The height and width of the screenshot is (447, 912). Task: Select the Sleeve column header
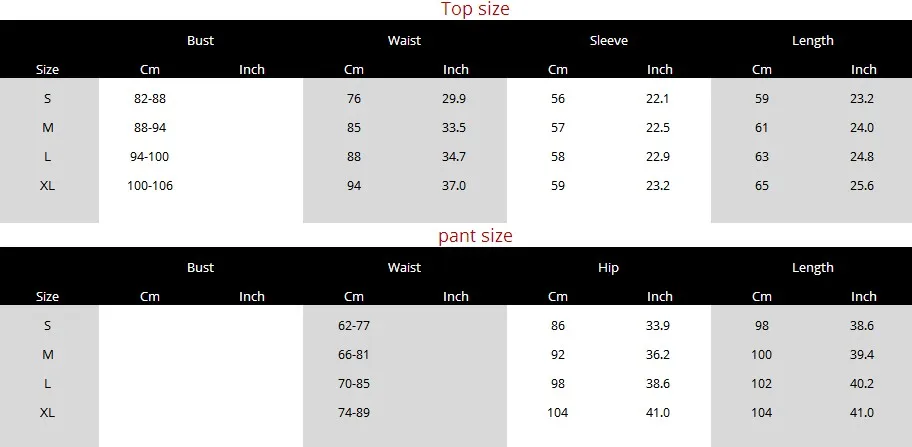[608, 41]
